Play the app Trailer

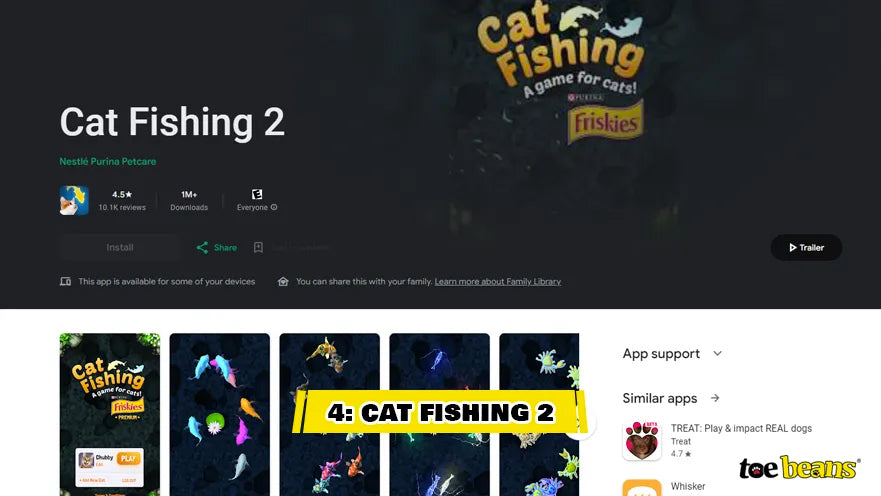click(806, 247)
